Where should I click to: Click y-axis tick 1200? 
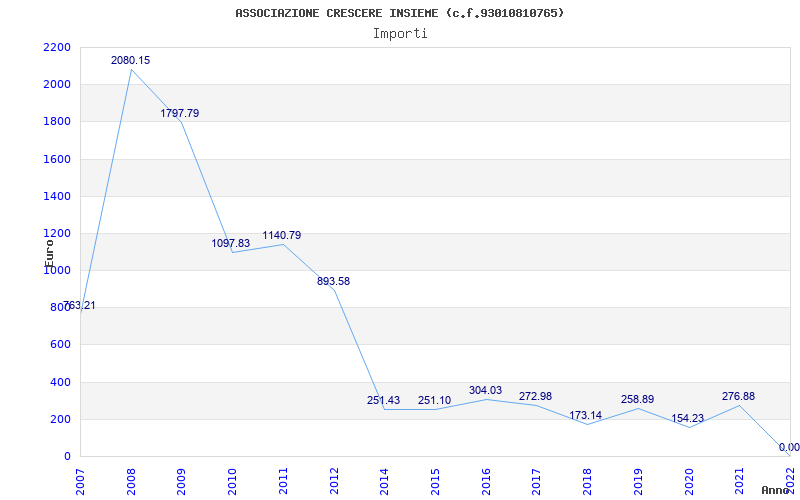pyautogui.click(x=58, y=234)
